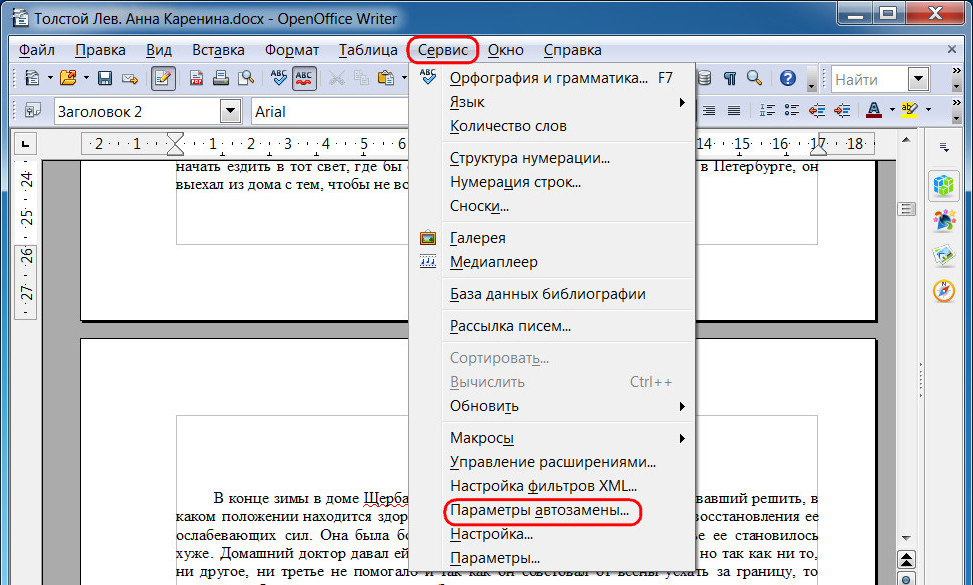Open sidebar Properties deck icon
The width and height of the screenshot is (973, 585).
(944, 186)
